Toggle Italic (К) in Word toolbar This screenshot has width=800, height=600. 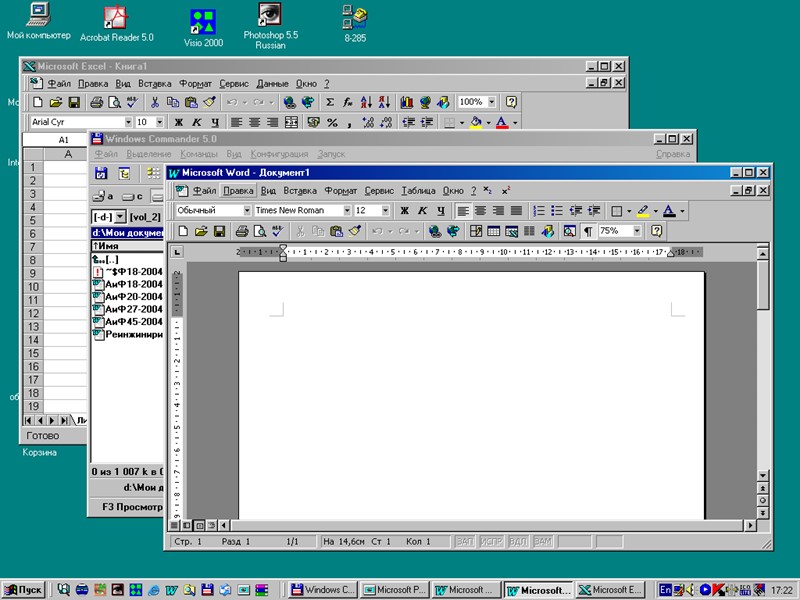(422, 211)
